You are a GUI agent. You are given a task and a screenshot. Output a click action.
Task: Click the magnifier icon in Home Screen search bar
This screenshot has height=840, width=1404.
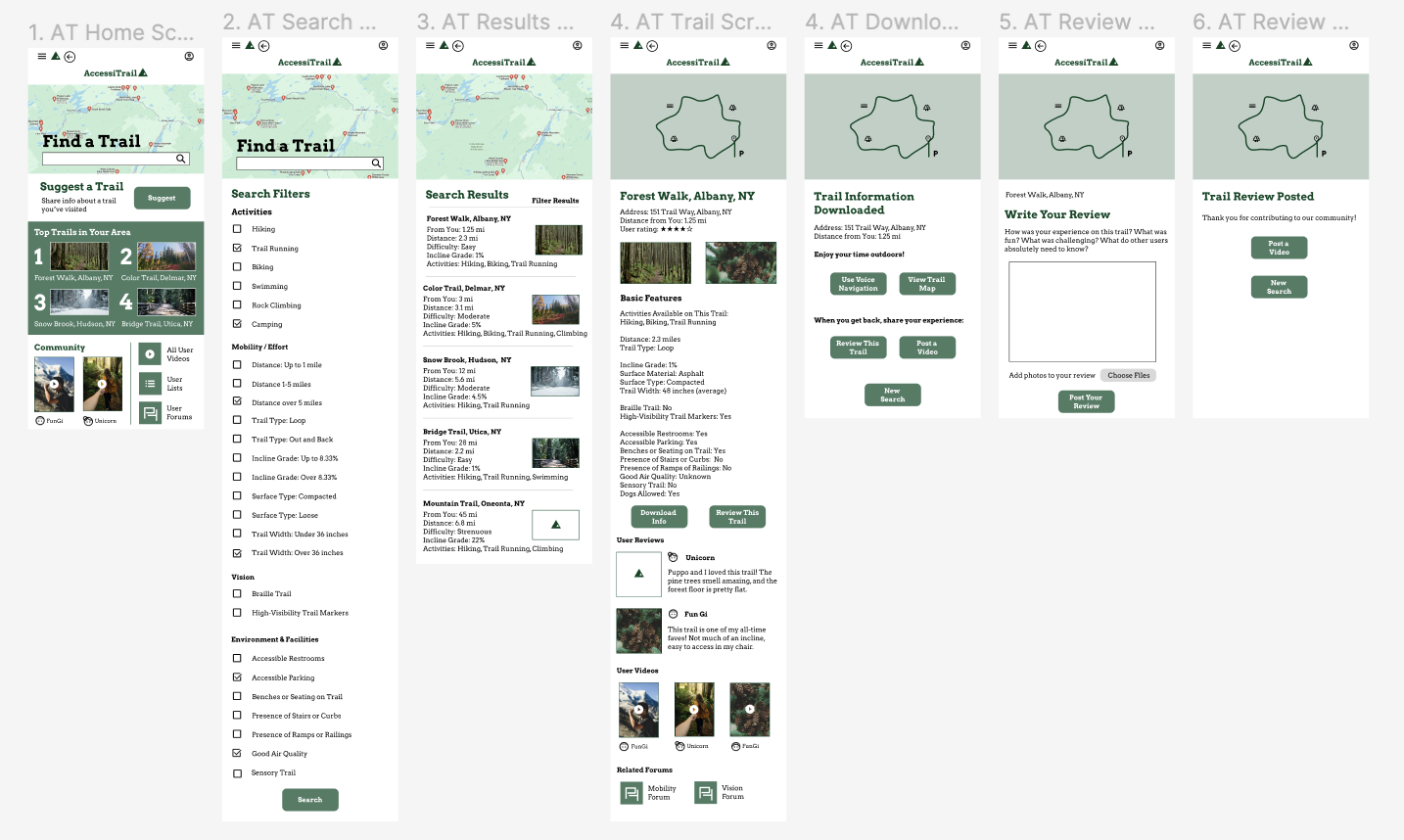point(181,159)
